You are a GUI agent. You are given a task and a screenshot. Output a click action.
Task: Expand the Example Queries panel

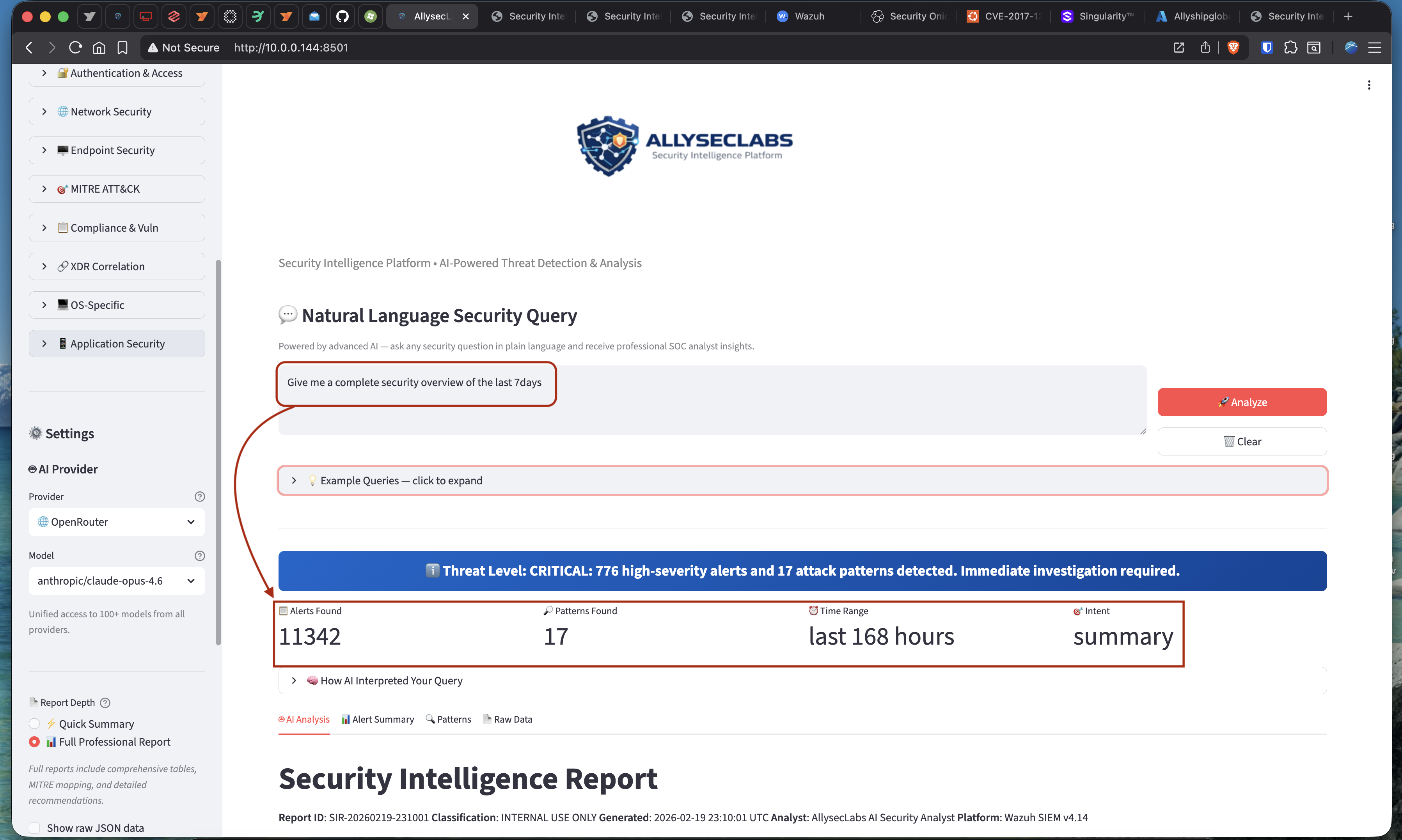click(x=802, y=480)
